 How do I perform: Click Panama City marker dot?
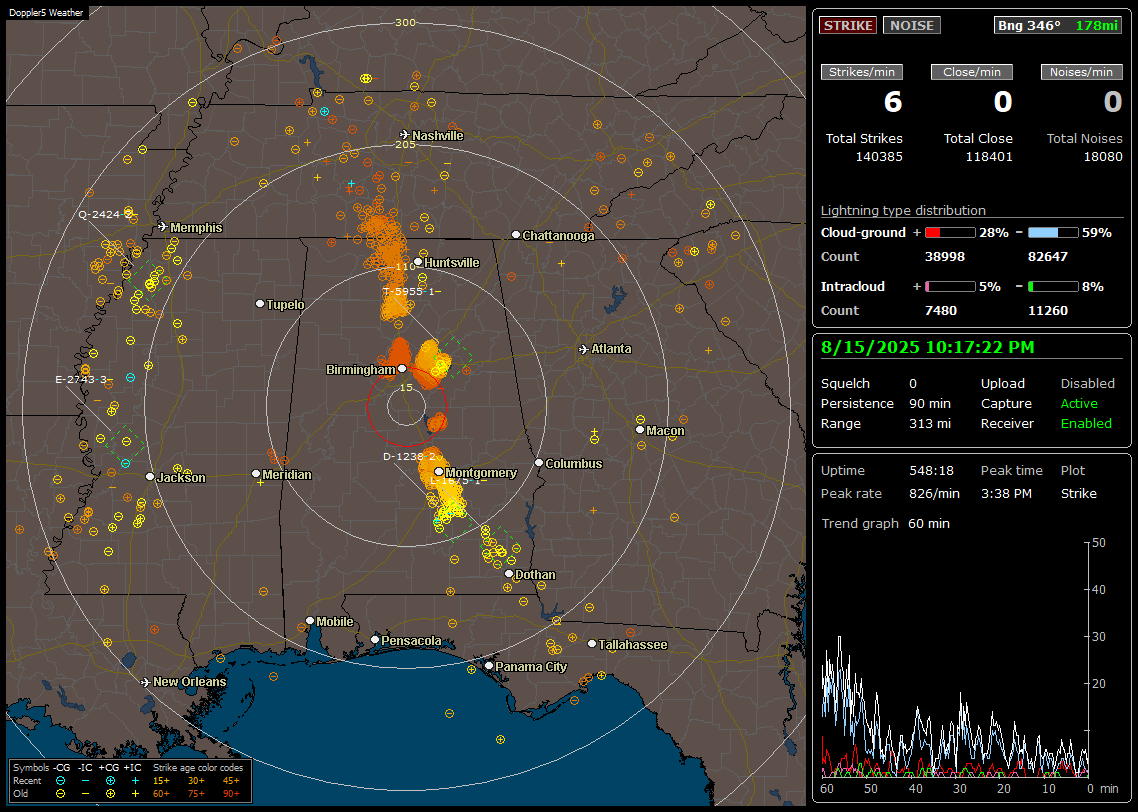489,666
